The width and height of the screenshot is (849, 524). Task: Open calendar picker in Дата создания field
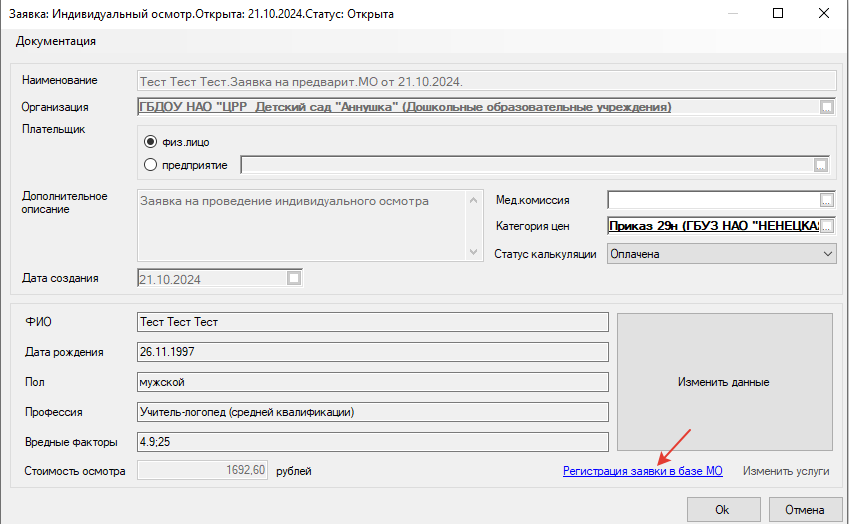pyautogui.click(x=293, y=279)
